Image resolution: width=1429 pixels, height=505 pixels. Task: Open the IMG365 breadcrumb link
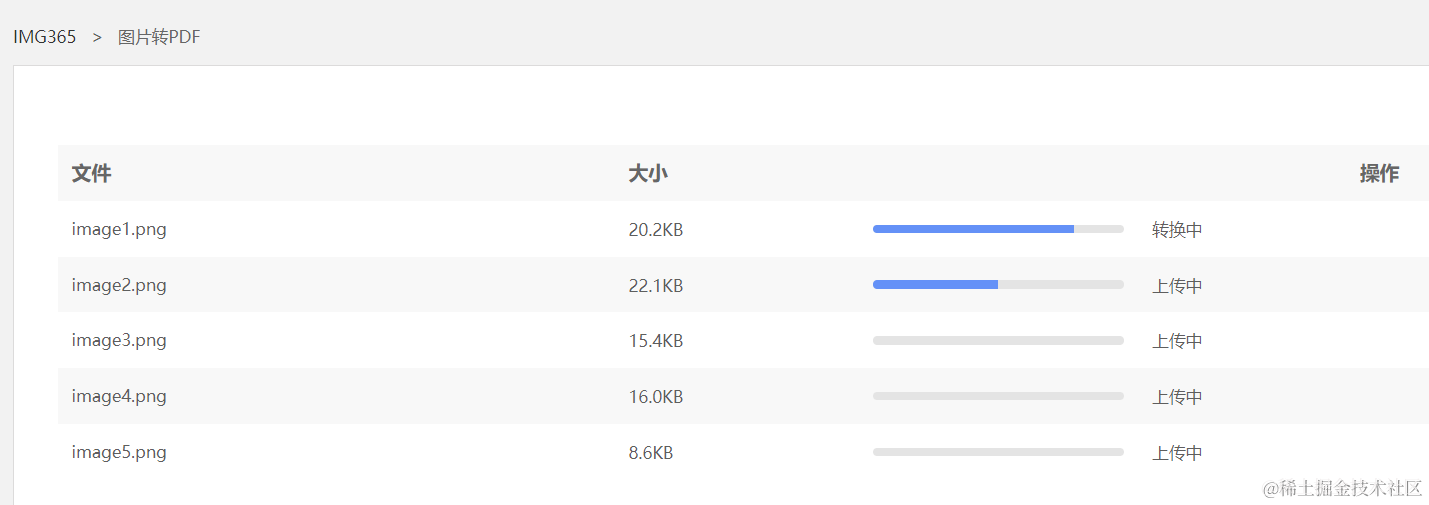click(x=44, y=37)
